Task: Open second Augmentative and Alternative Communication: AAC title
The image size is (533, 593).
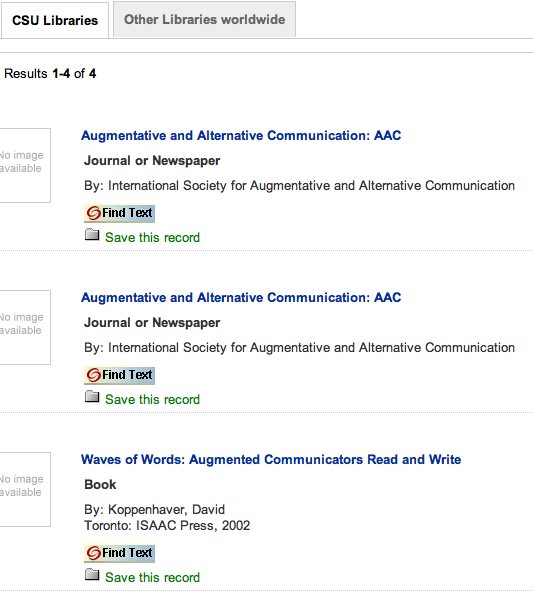Action: click(x=241, y=297)
